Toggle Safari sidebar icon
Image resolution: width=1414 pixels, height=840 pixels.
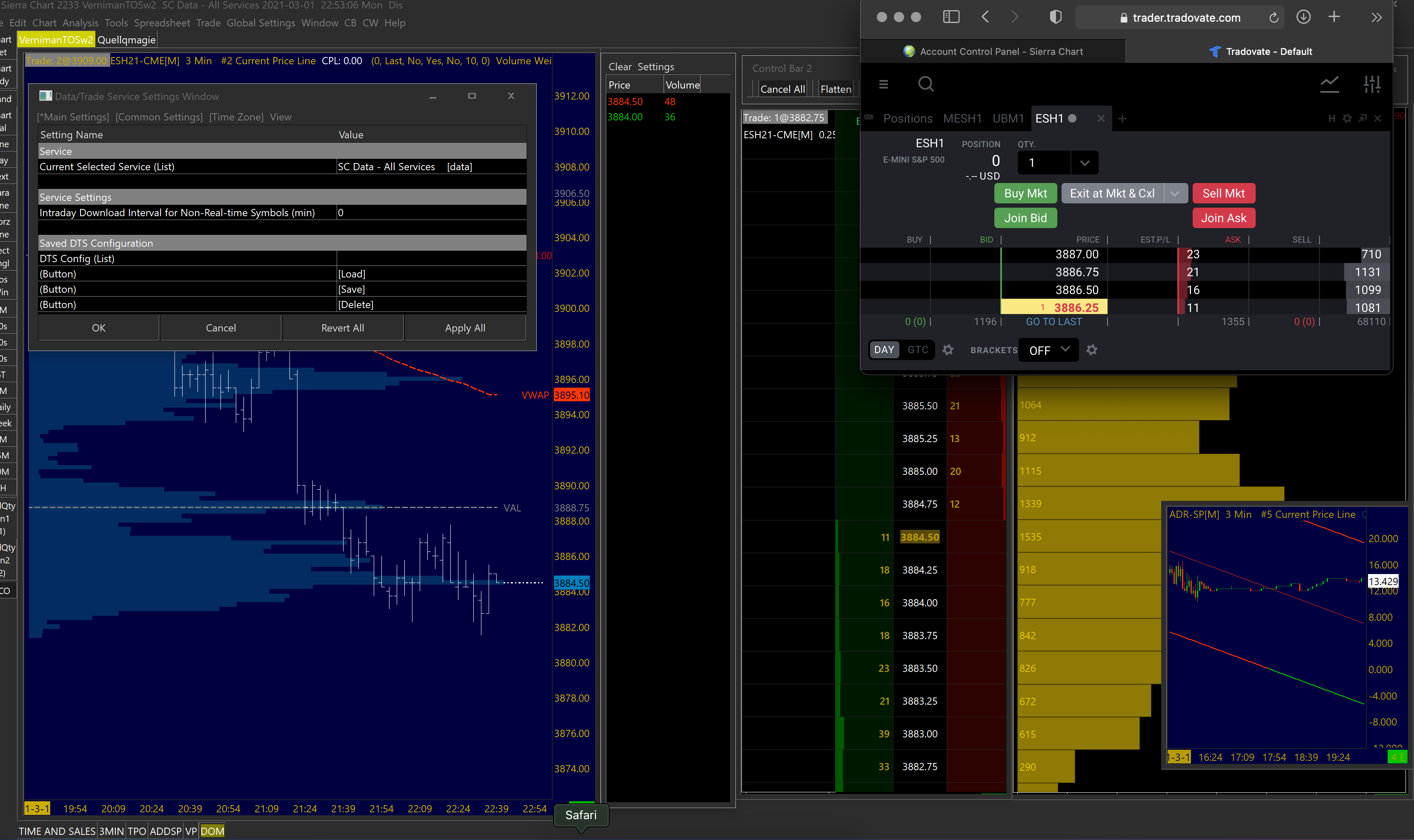(951, 17)
